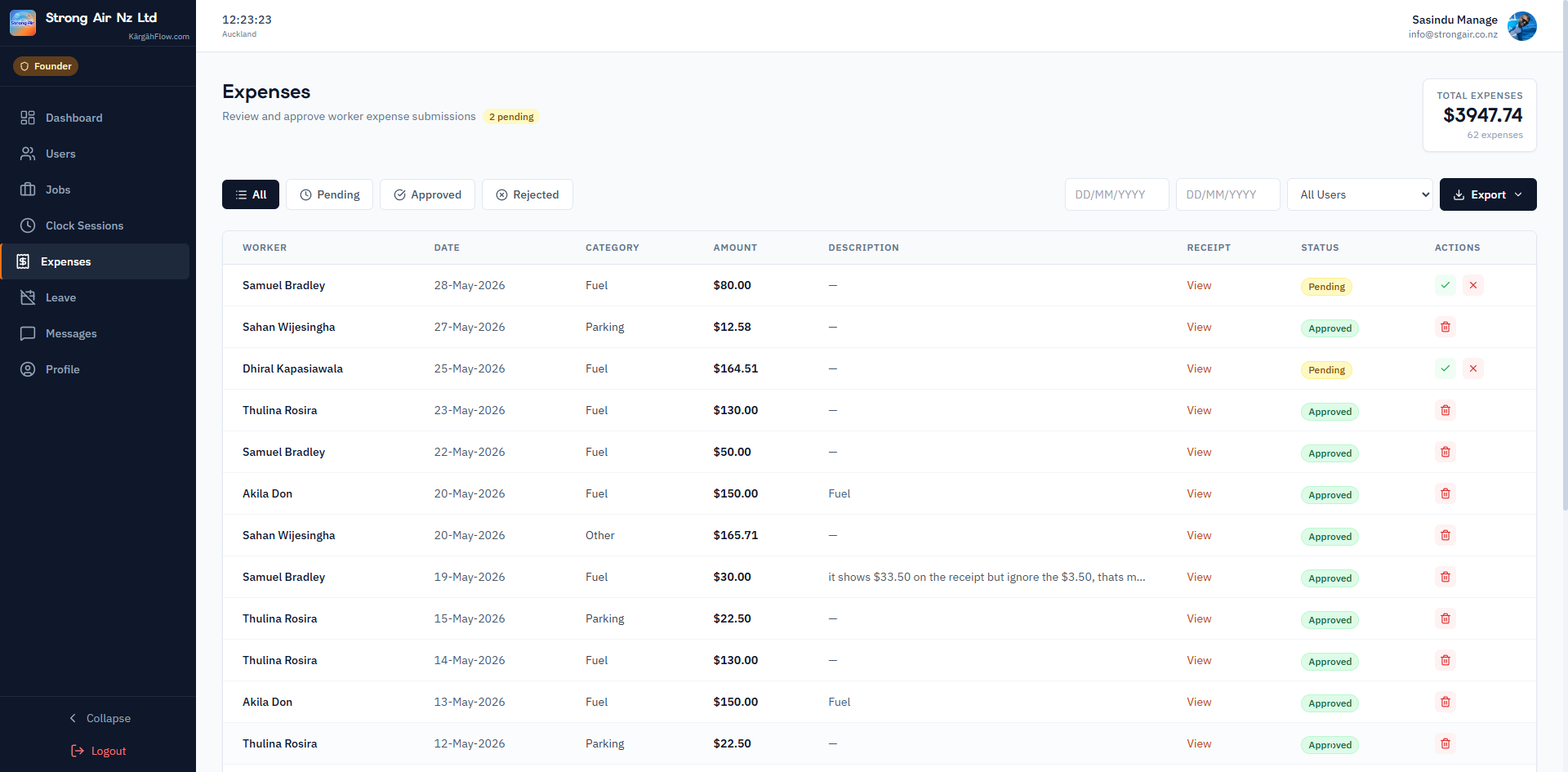
Task: View receipt for Dhiral Kapasiawala
Action: 1199,368
